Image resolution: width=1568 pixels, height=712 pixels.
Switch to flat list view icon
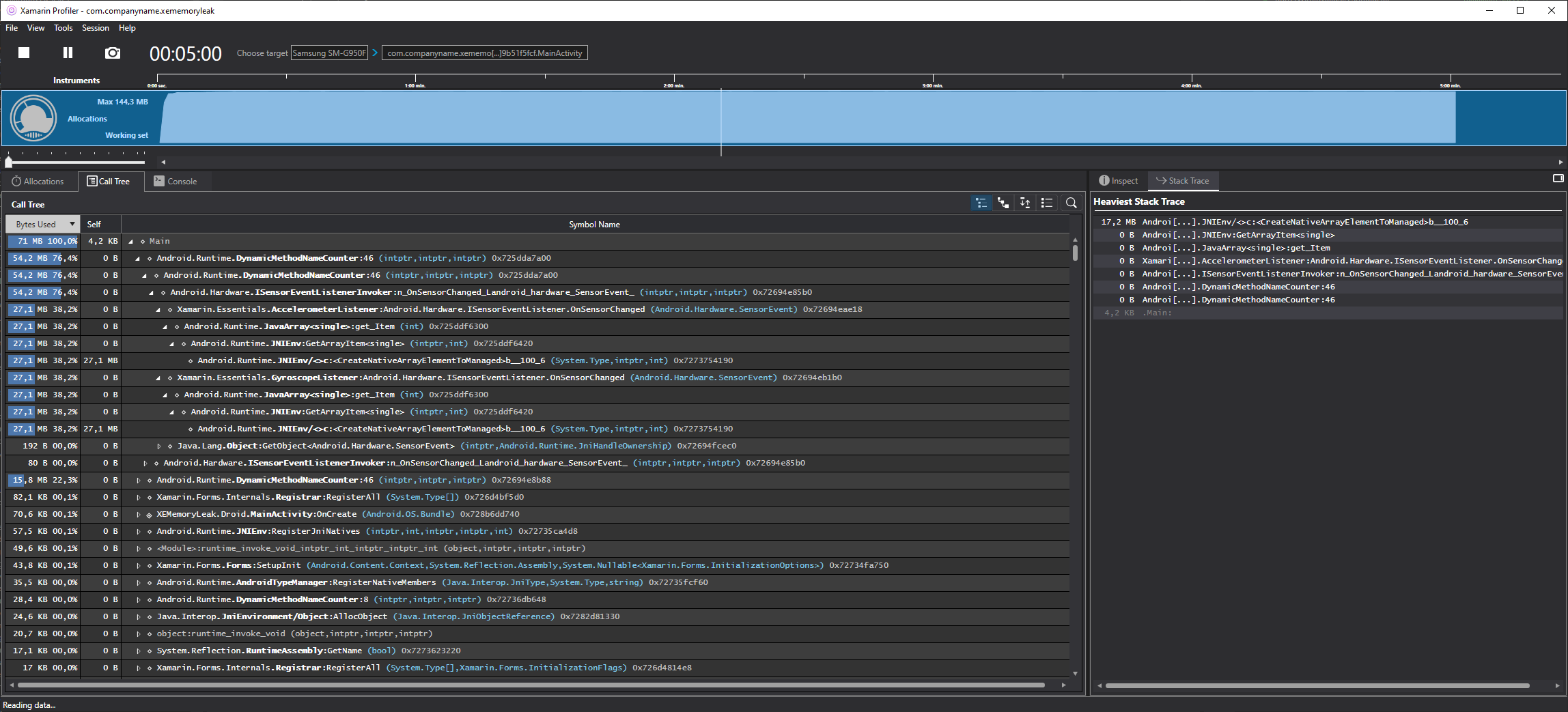(x=1047, y=203)
